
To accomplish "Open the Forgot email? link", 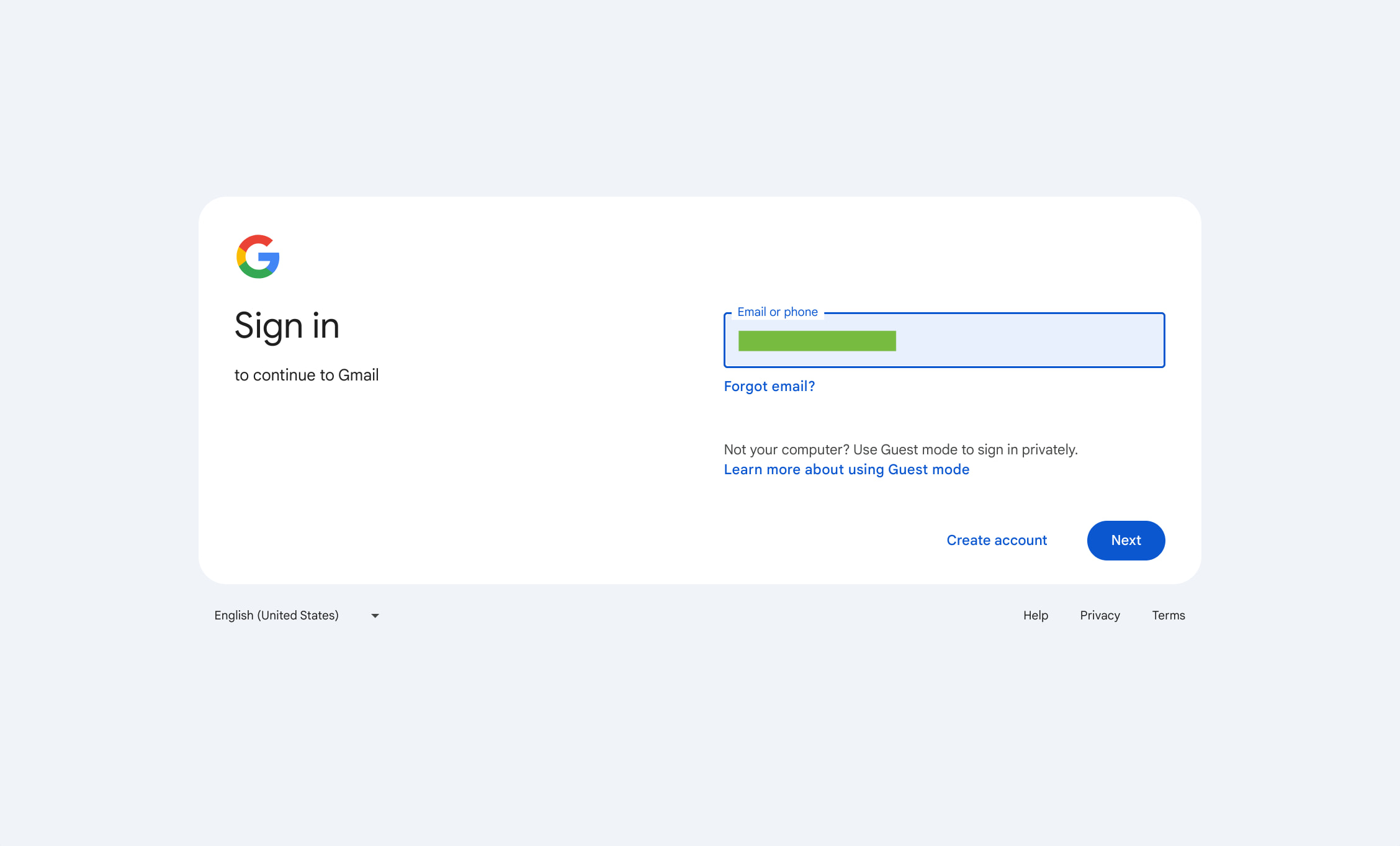I will point(769,385).
